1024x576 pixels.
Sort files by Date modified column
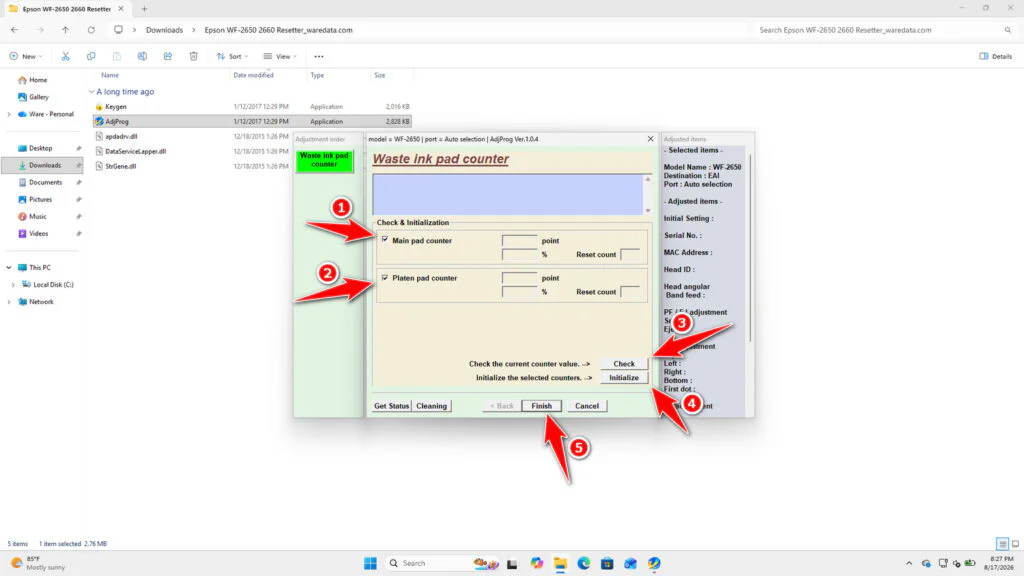pos(253,75)
